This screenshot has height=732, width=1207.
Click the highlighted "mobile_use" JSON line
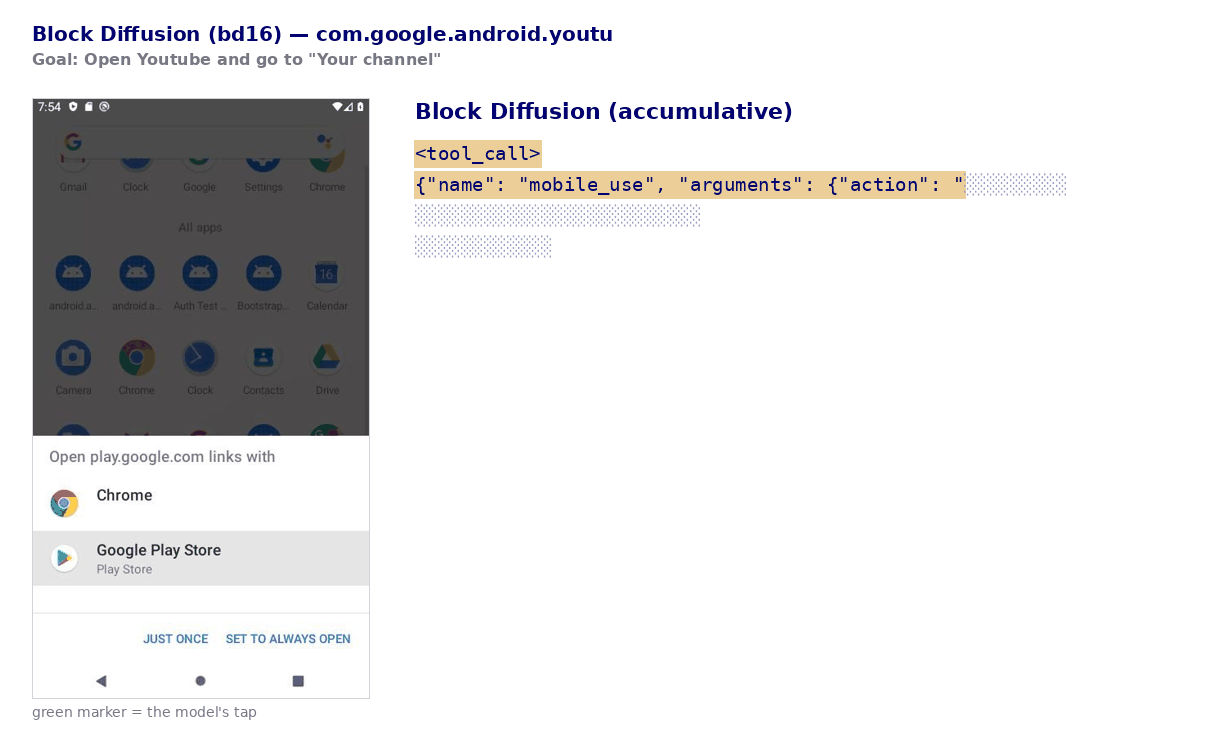coord(690,185)
